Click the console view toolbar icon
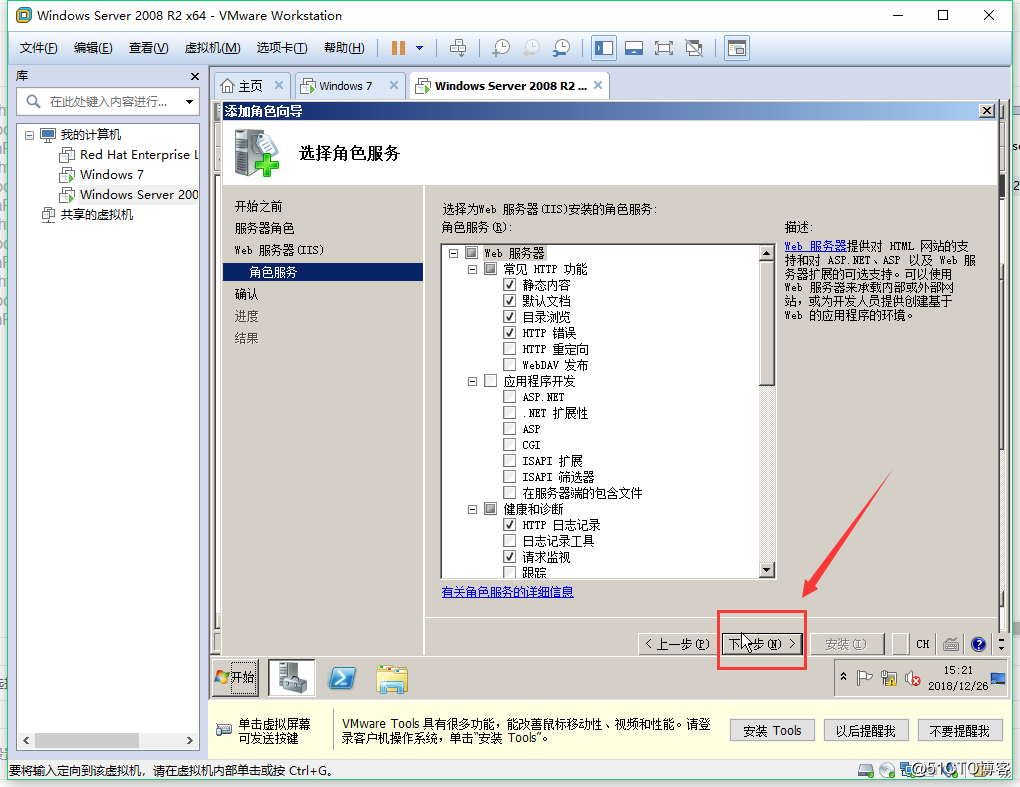Viewport: 1020px width, 787px height. pos(737,48)
